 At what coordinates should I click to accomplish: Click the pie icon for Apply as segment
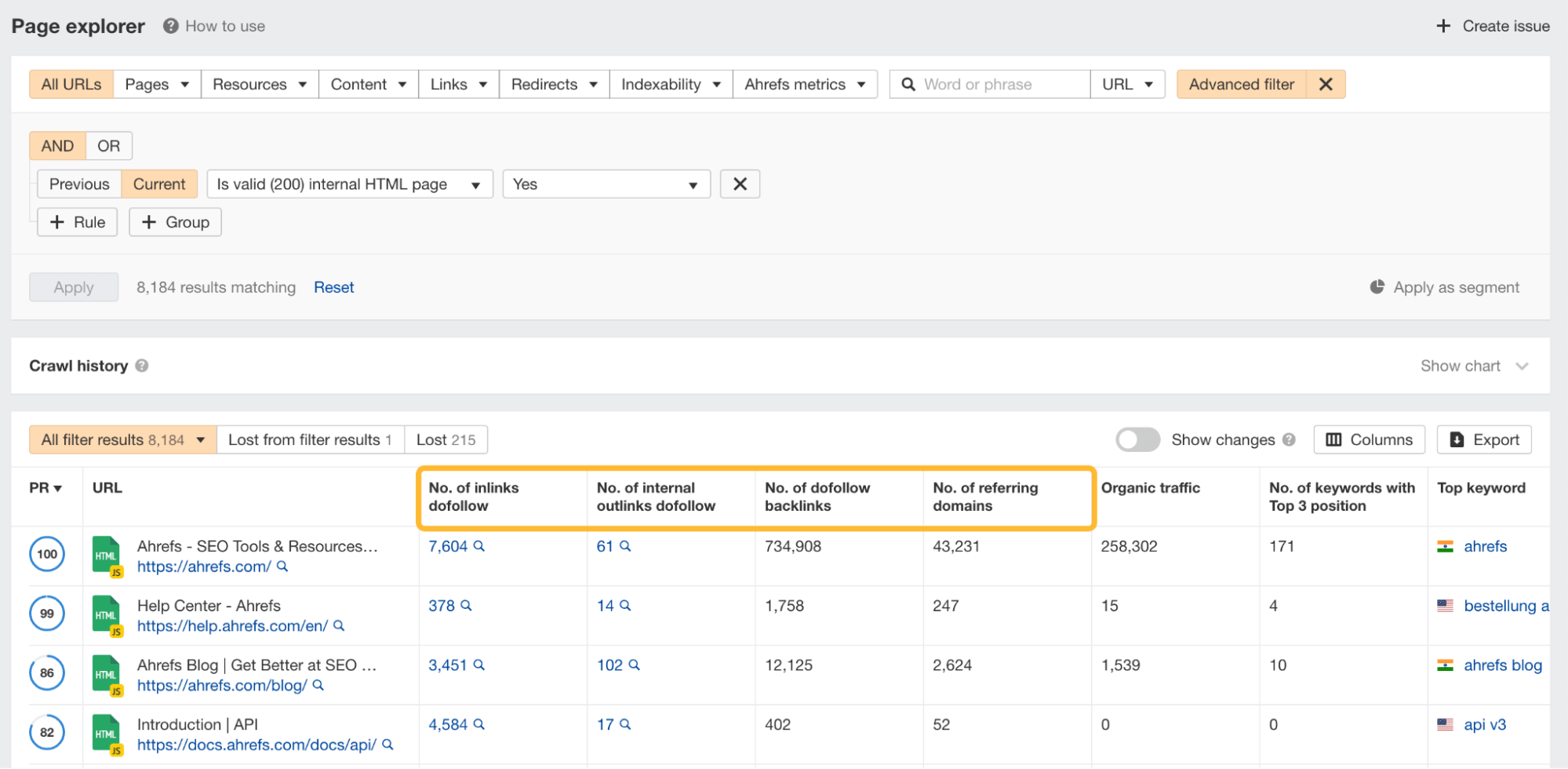tap(1377, 287)
